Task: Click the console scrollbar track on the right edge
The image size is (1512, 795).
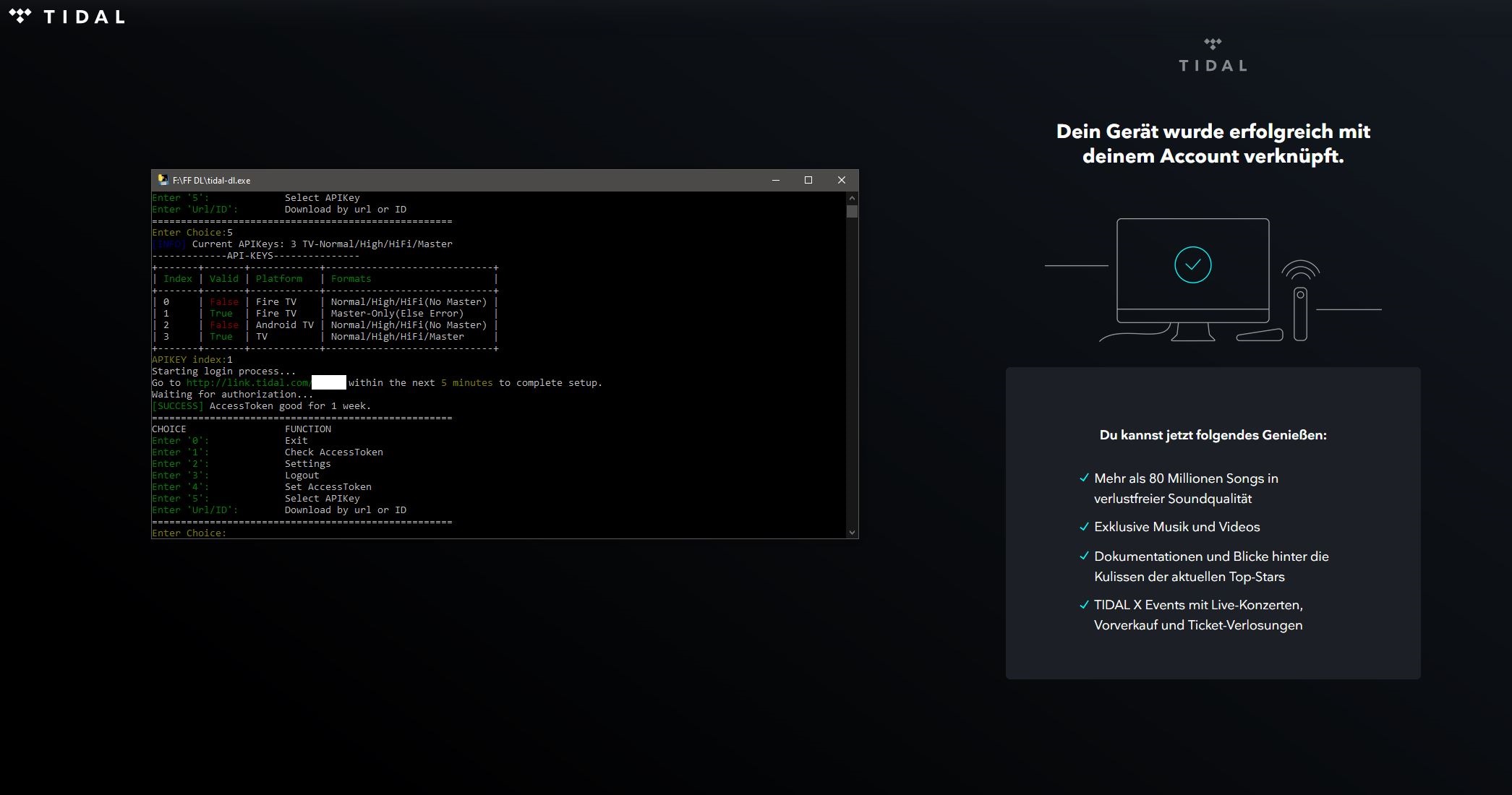Action: click(x=853, y=361)
